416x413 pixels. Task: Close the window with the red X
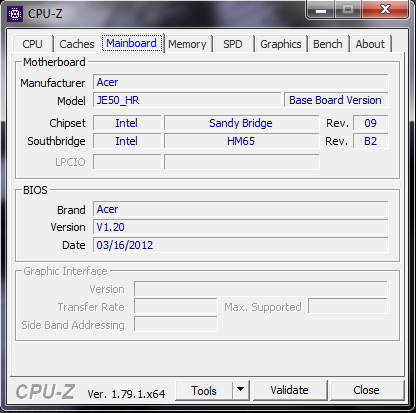coord(385,10)
